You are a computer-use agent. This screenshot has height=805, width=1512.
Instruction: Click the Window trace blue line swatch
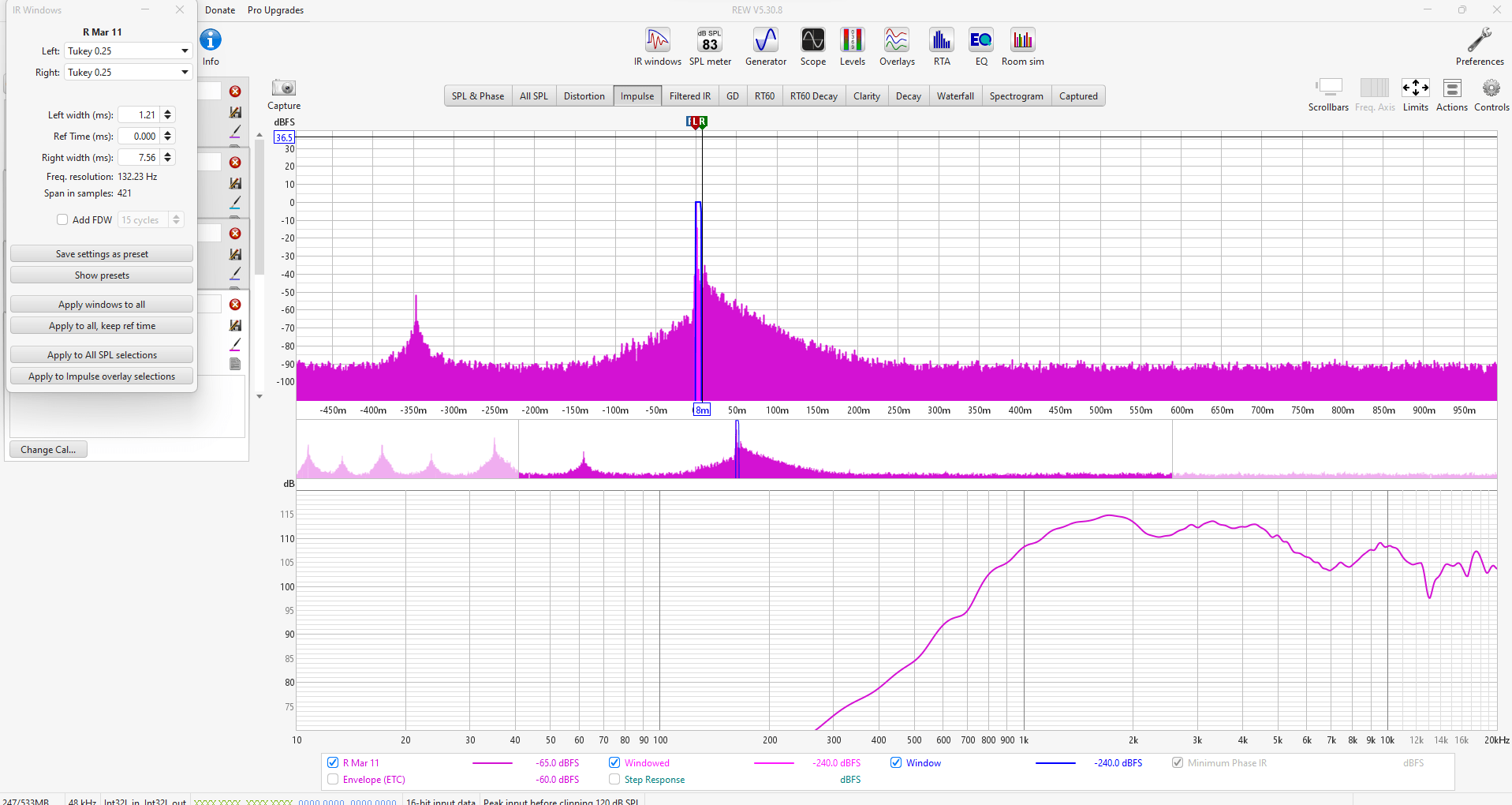pyautogui.click(x=1055, y=763)
